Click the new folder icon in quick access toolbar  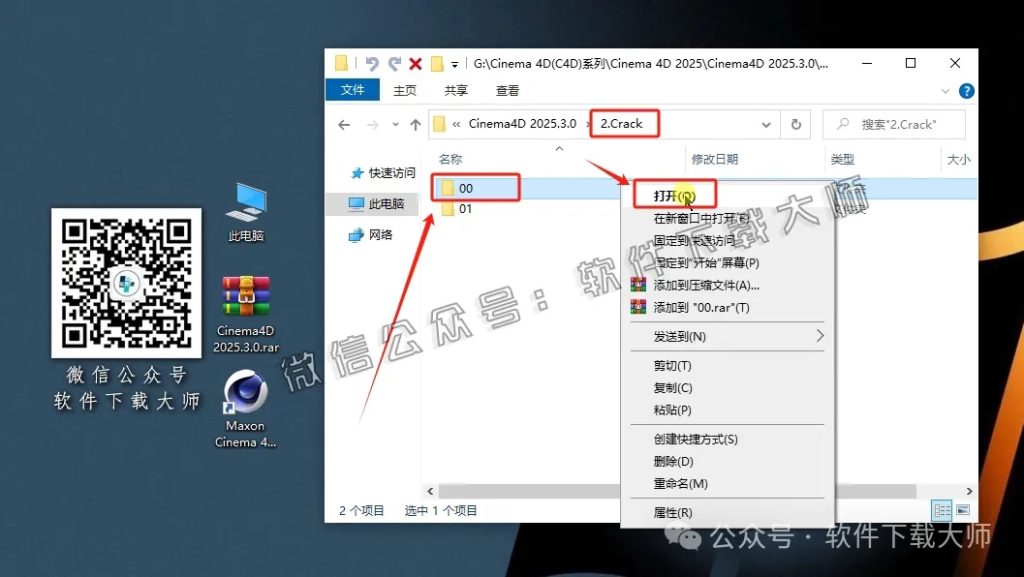(437, 62)
